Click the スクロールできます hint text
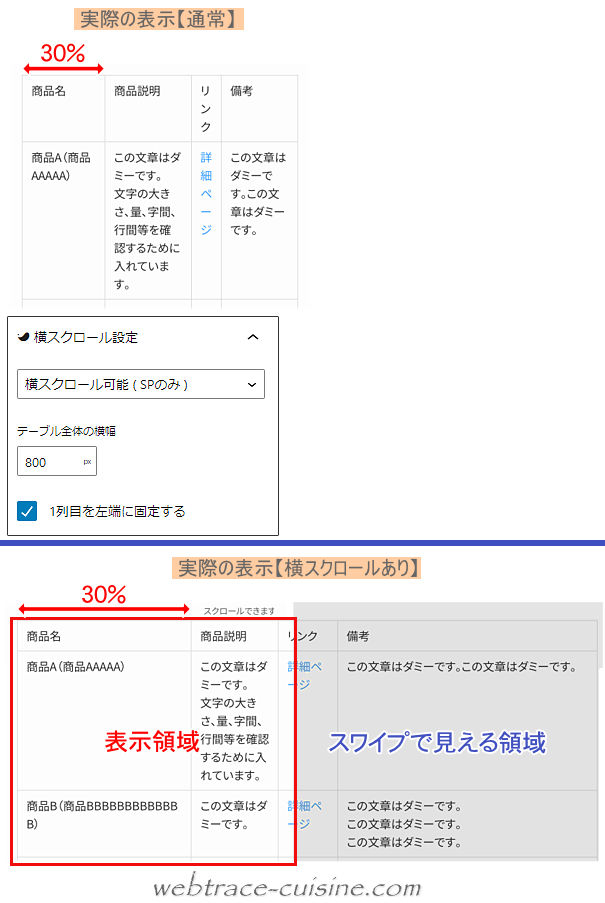The height and width of the screenshot is (903, 605). (239, 611)
